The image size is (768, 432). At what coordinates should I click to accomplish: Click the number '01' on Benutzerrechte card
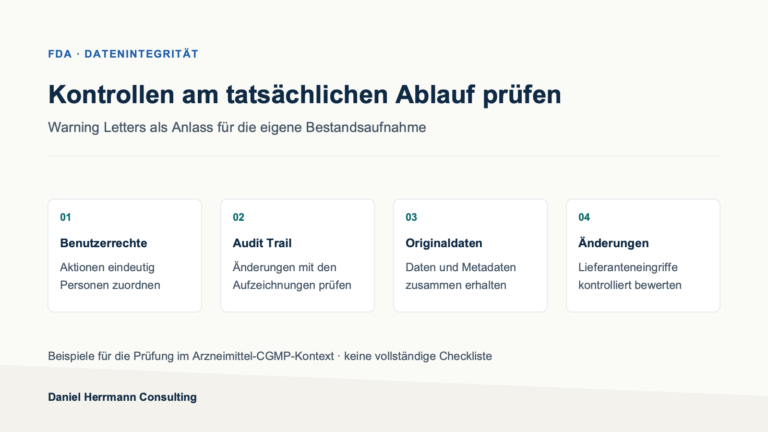[x=66, y=217]
